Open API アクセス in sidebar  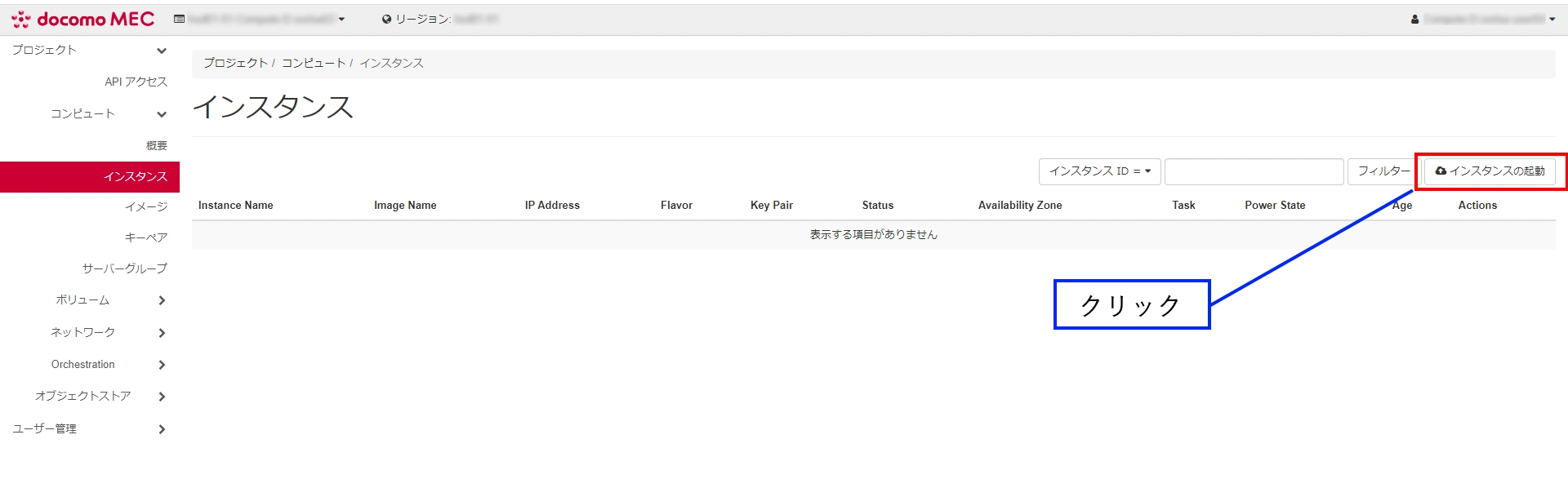click(x=136, y=82)
